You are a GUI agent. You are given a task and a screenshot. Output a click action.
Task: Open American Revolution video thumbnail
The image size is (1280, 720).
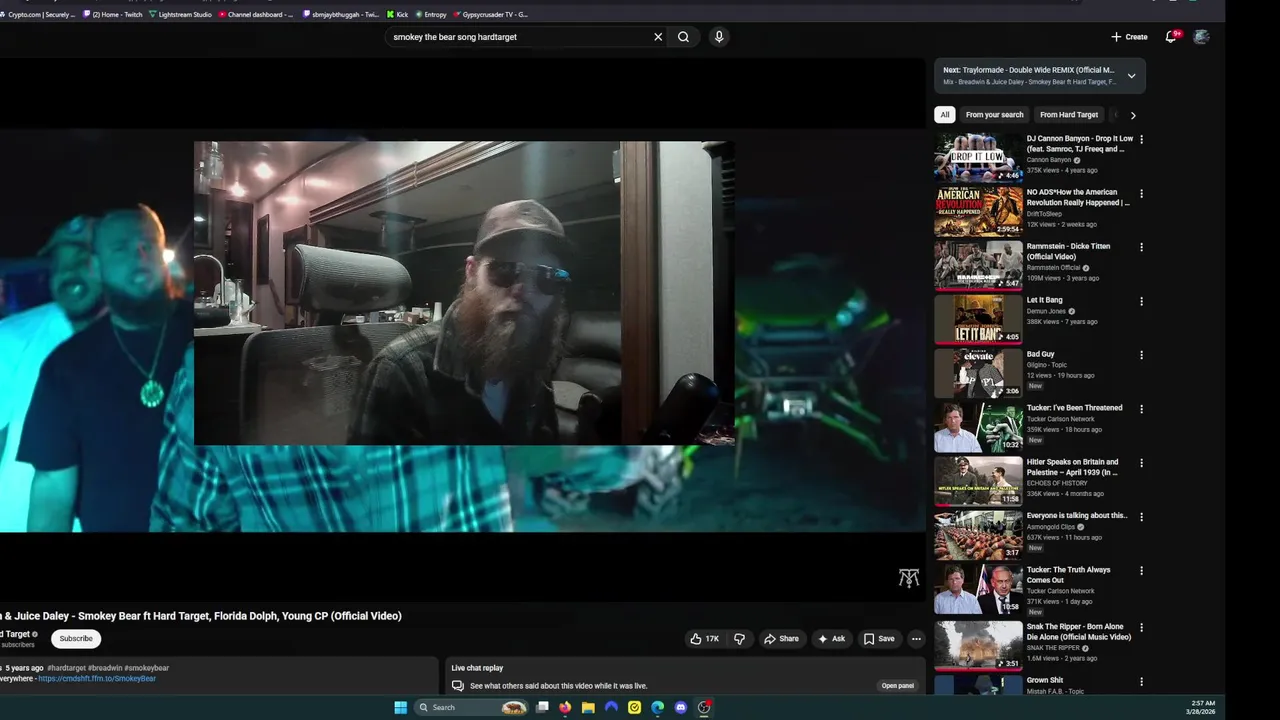(x=978, y=211)
